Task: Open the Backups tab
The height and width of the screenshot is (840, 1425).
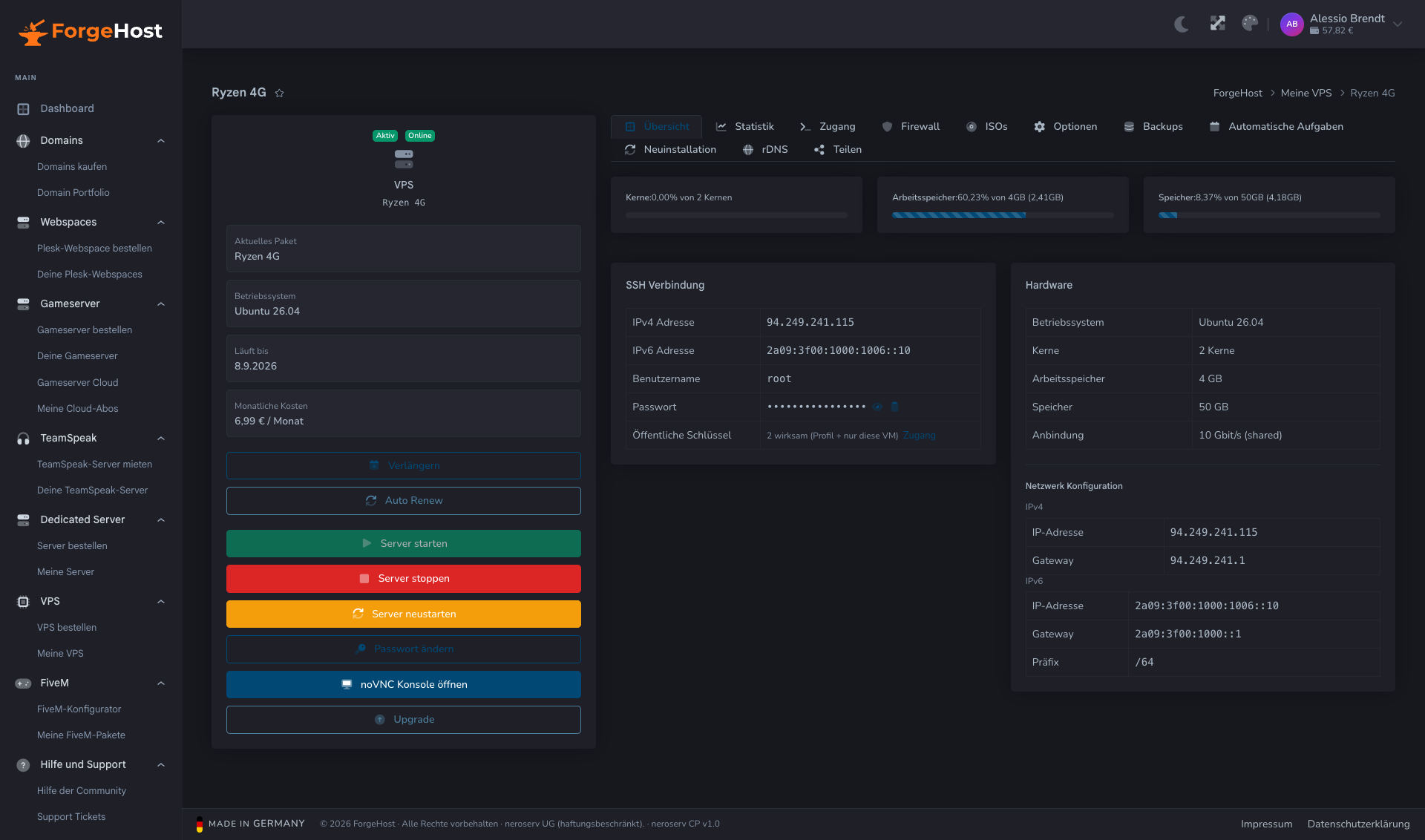Action: click(1153, 127)
